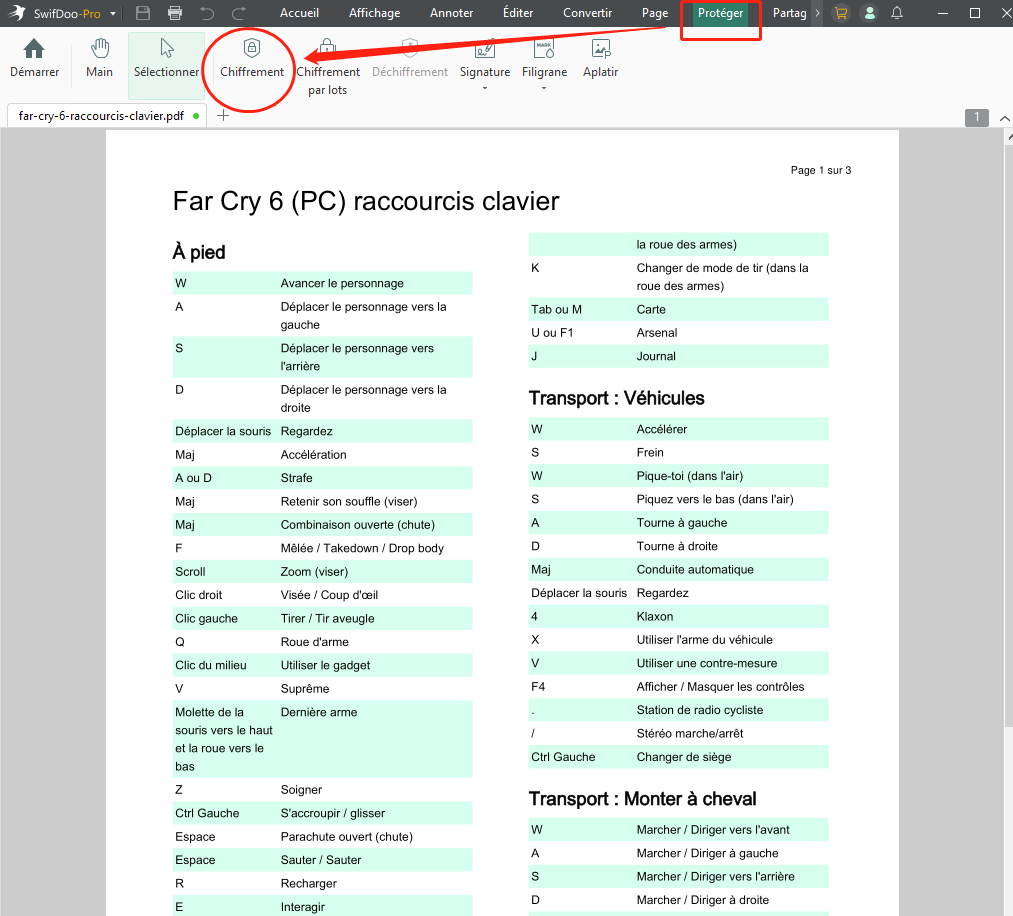Click the 'Ctrl Gauche' cell beside Changer de siège
Image resolution: width=1013 pixels, height=916 pixels.
pyautogui.click(x=563, y=757)
